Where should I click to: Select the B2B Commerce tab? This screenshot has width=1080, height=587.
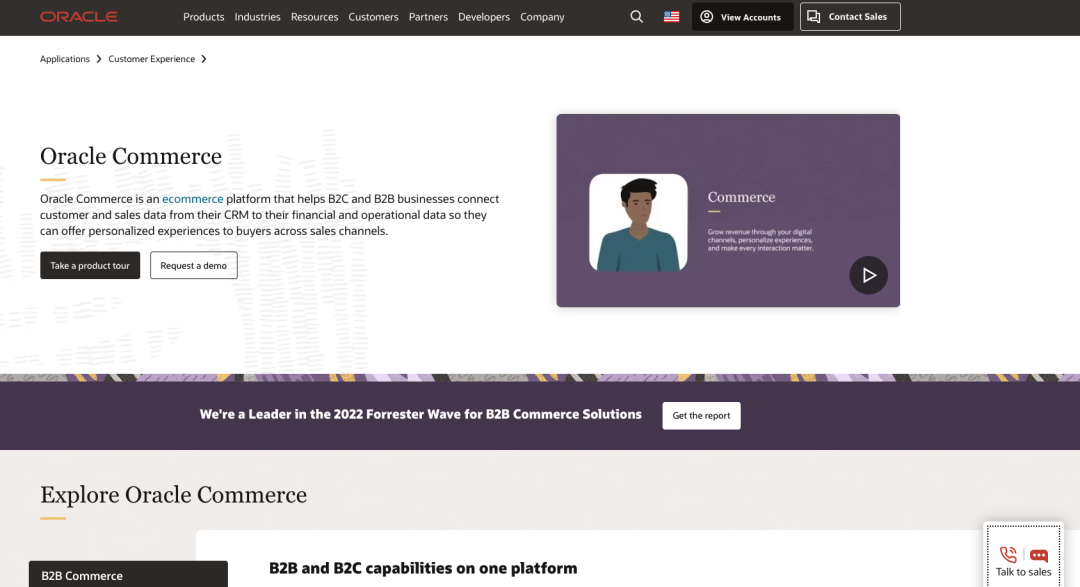[128, 575]
